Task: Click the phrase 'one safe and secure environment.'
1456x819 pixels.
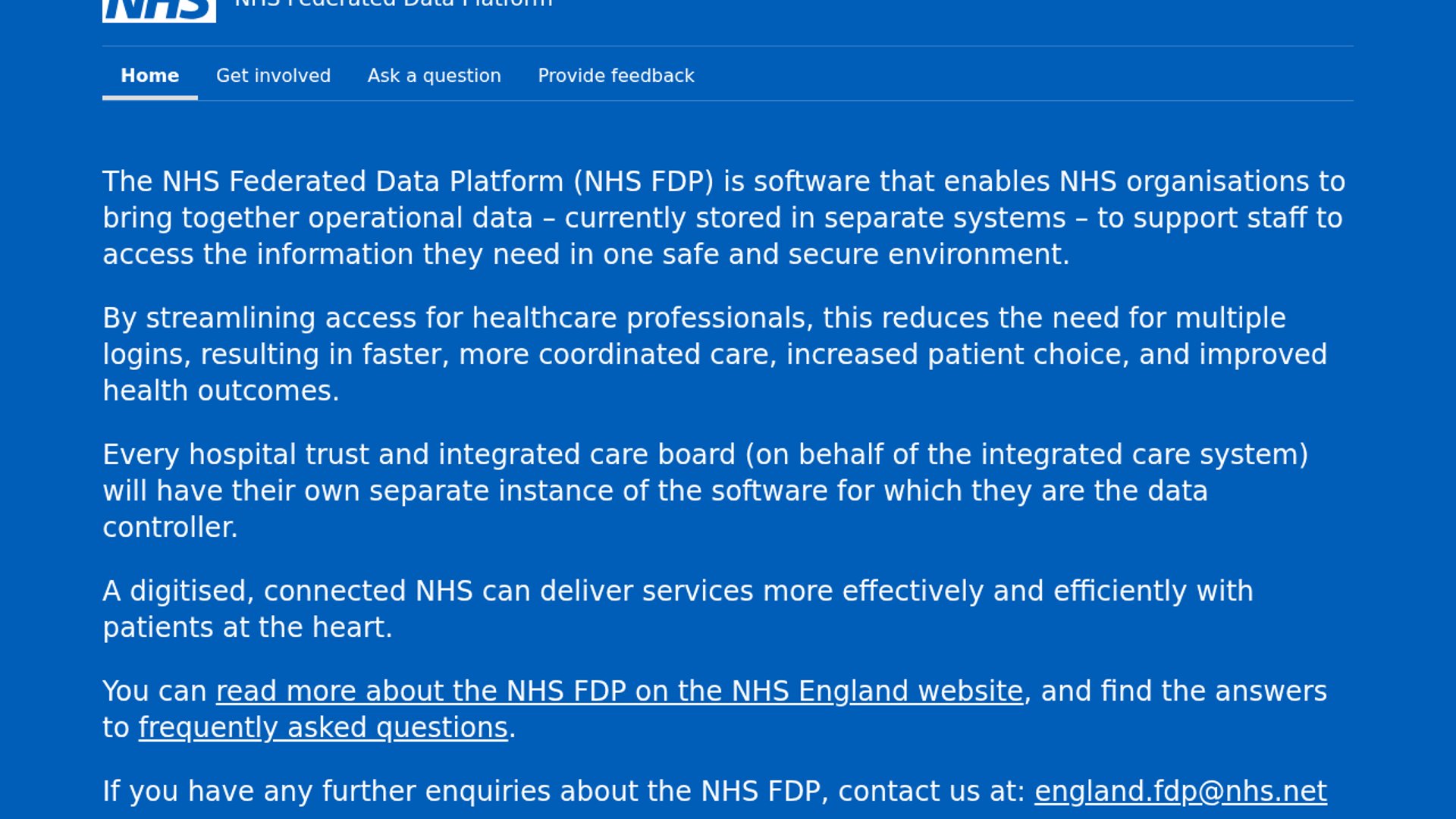Action: (x=836, y=254)
